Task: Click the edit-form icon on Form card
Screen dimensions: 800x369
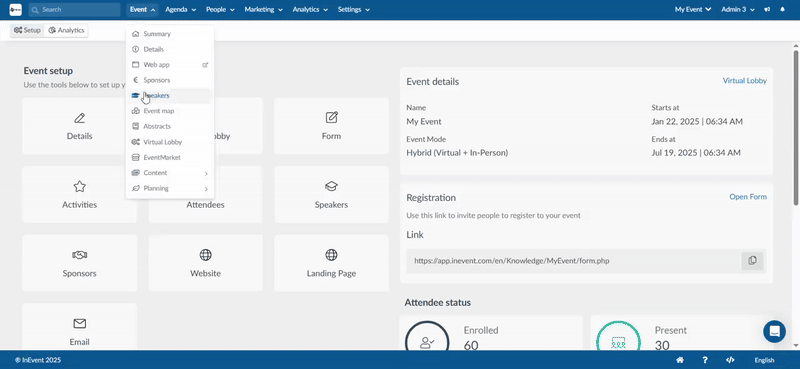Action: (x=332, y=118)
